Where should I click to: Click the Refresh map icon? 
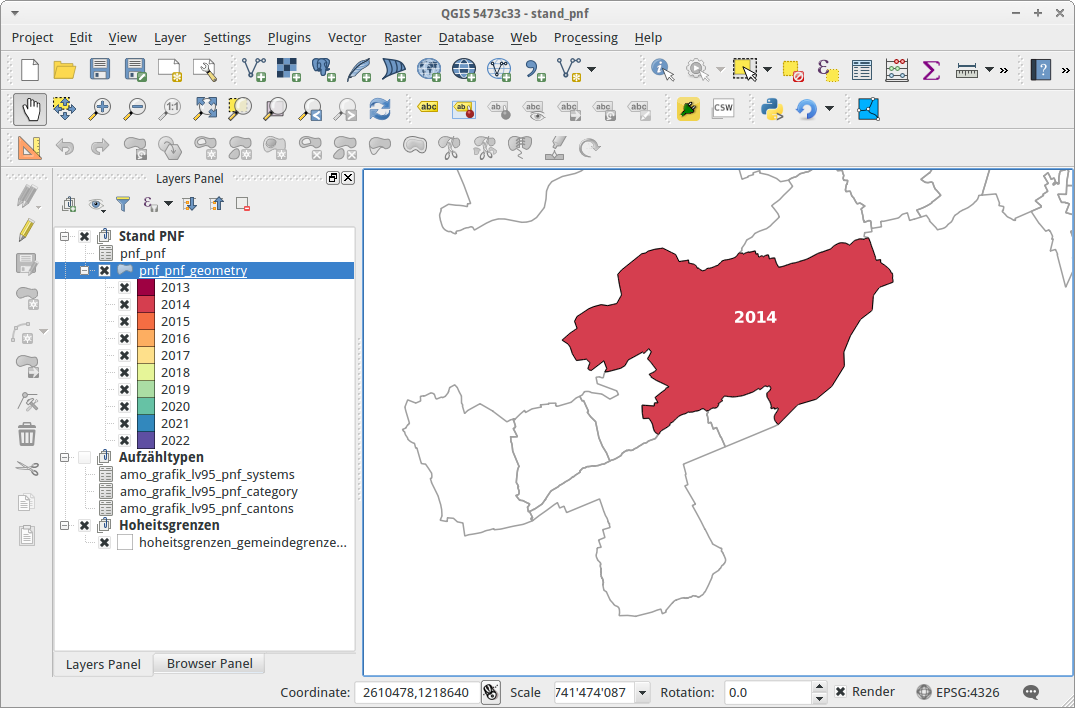pos(380,109)
